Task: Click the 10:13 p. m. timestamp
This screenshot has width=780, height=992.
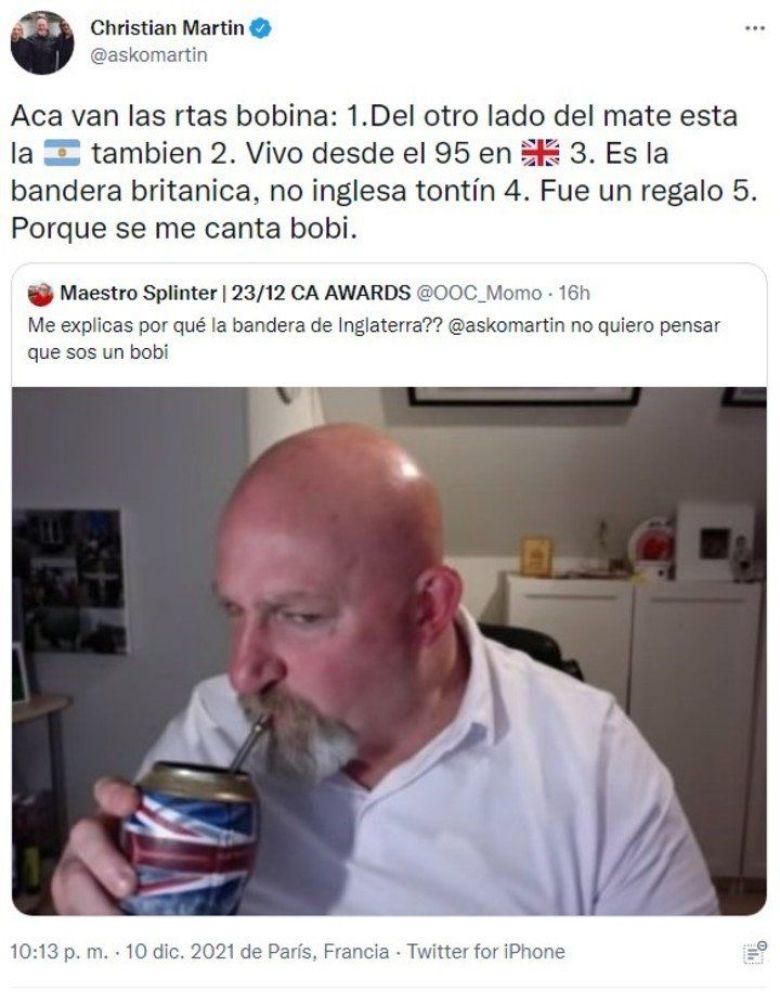Action: (59, 952)
